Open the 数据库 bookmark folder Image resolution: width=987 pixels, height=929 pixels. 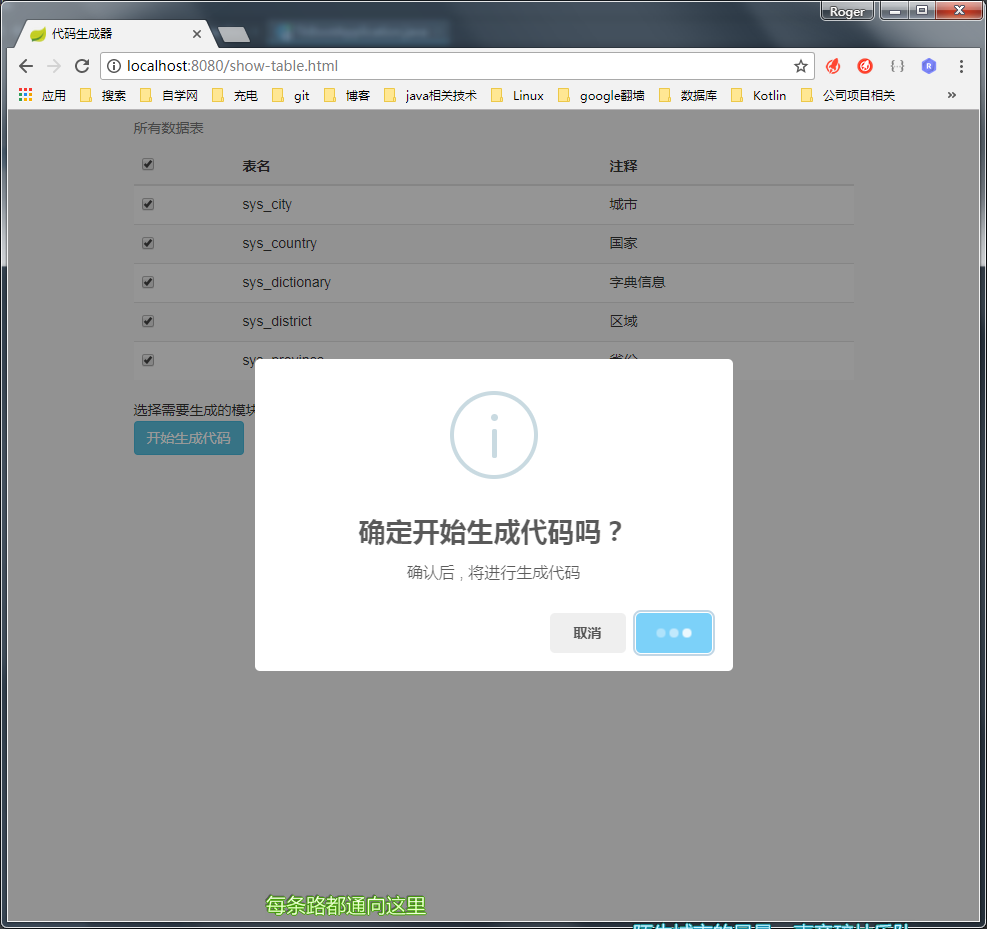click(x=688, y=95)
